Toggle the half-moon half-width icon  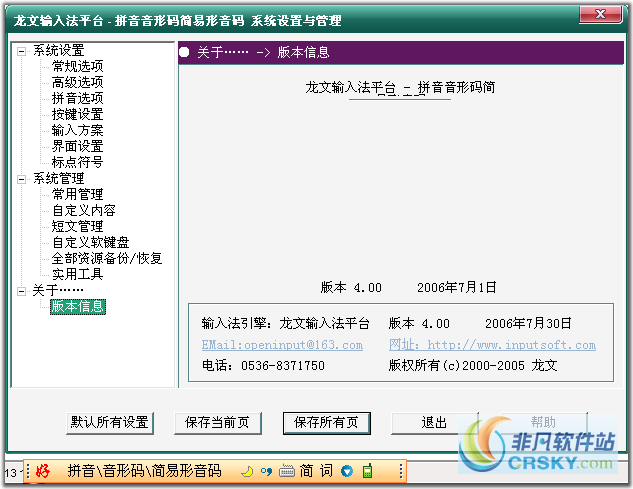click(x=247, y=471)
